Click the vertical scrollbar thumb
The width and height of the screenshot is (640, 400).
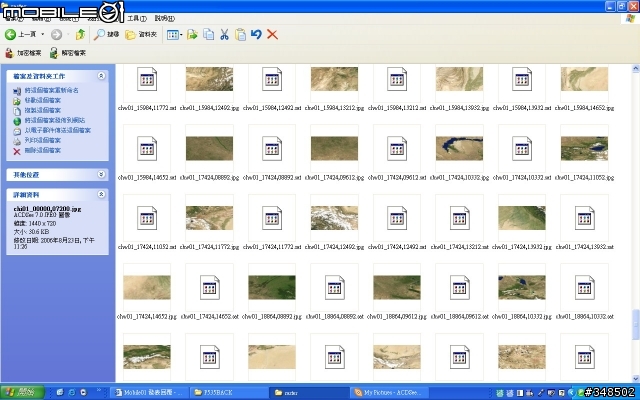tap(636, 325)
